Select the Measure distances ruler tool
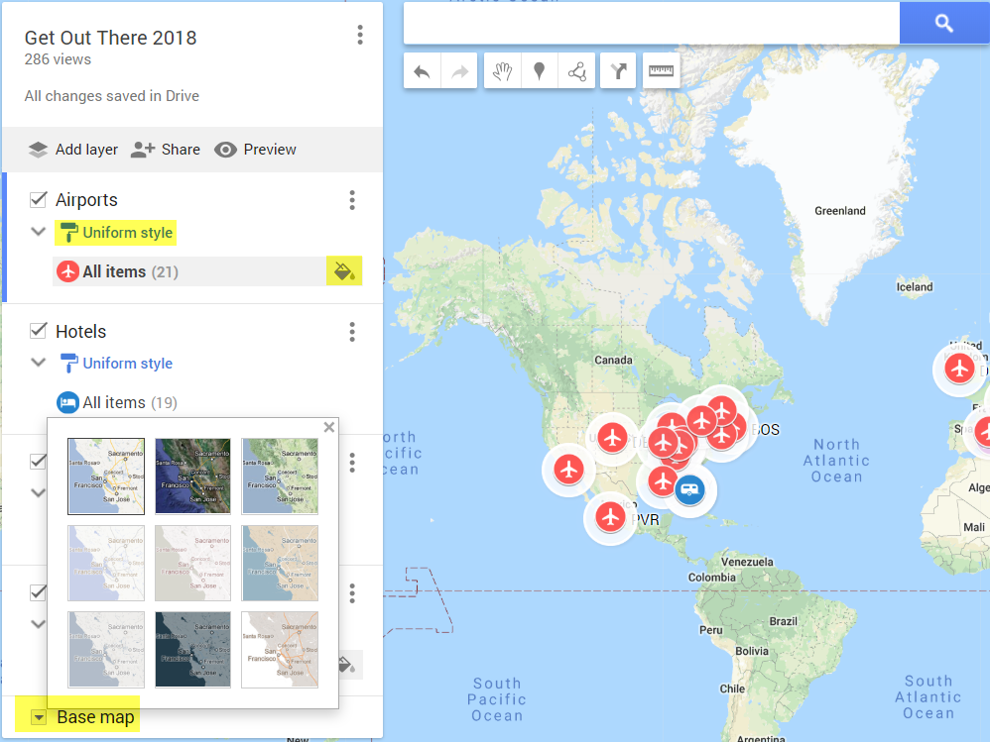The image size is (990, 742). [x=661, y=71]
